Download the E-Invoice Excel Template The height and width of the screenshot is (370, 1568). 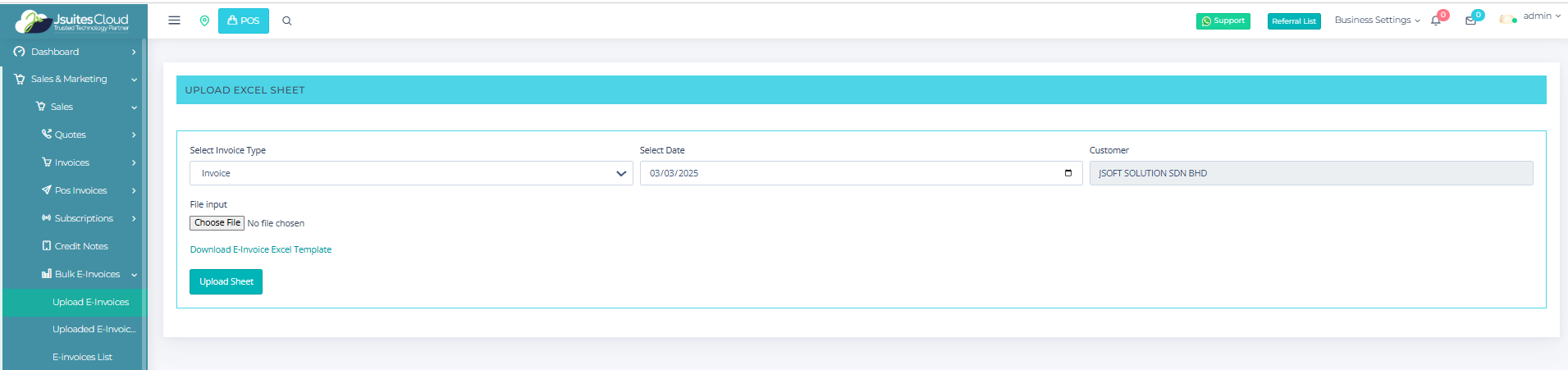(x=261, y=249)
